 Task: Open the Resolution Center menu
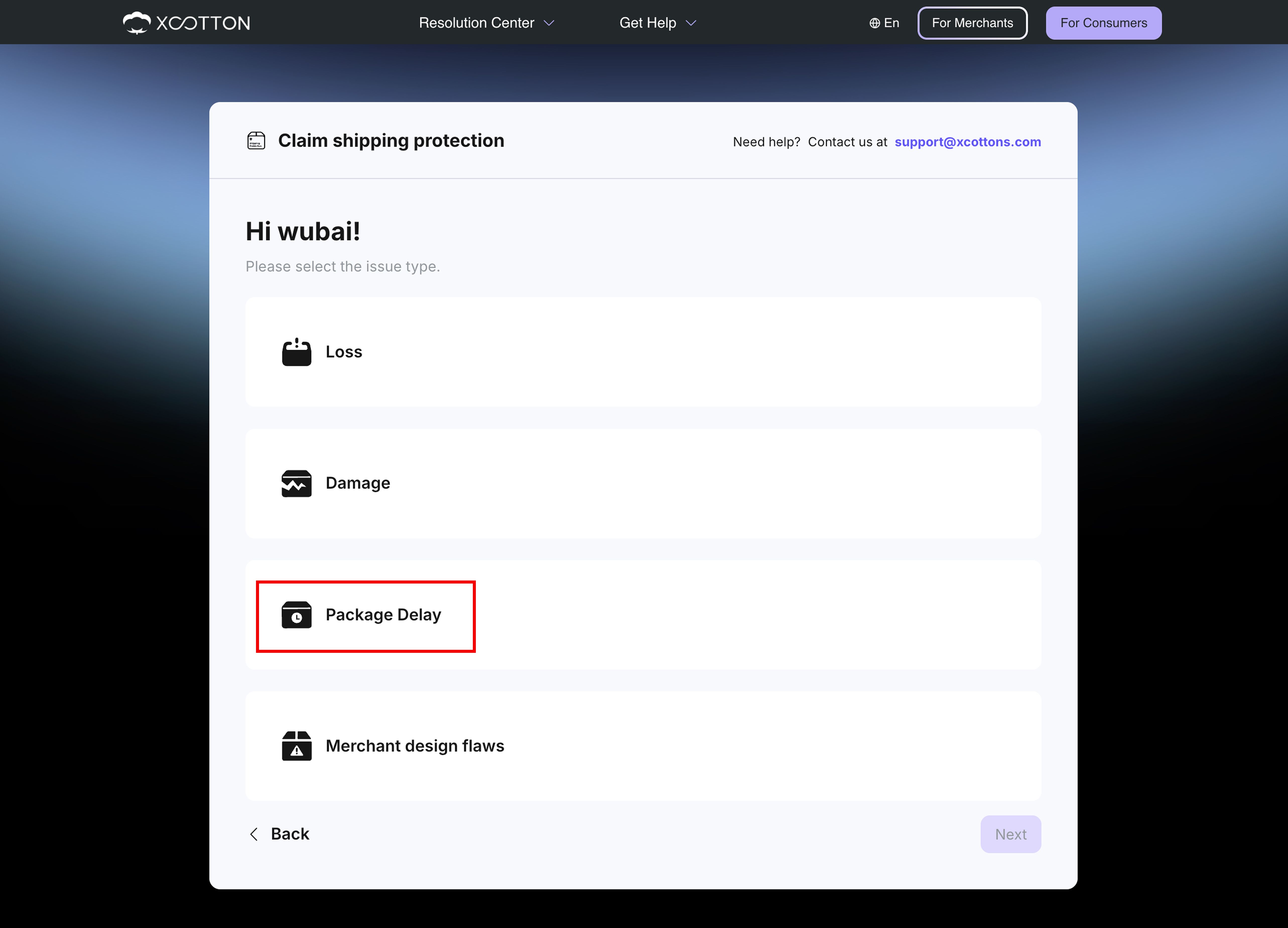486,23
